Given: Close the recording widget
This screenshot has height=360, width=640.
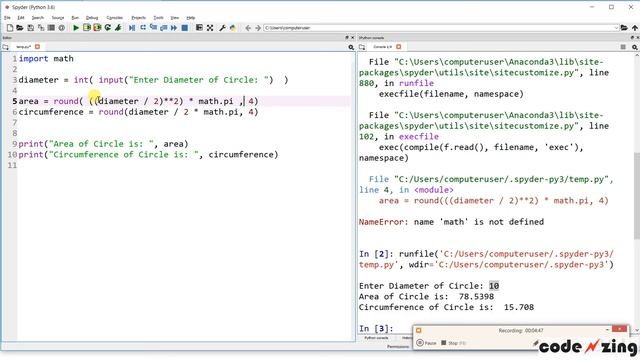Looking at the screenshot, I should [x=620, y=329].
